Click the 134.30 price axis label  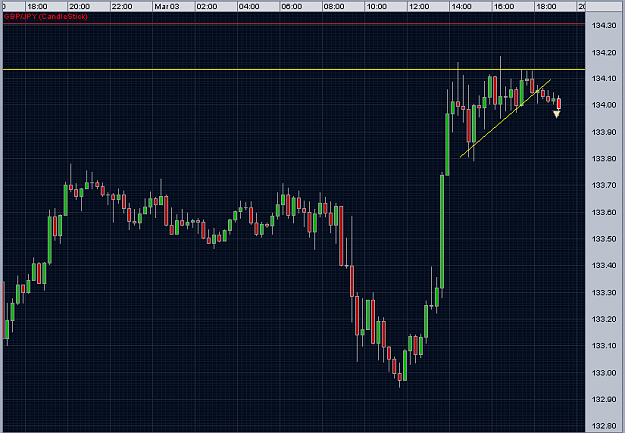(604, 26)
